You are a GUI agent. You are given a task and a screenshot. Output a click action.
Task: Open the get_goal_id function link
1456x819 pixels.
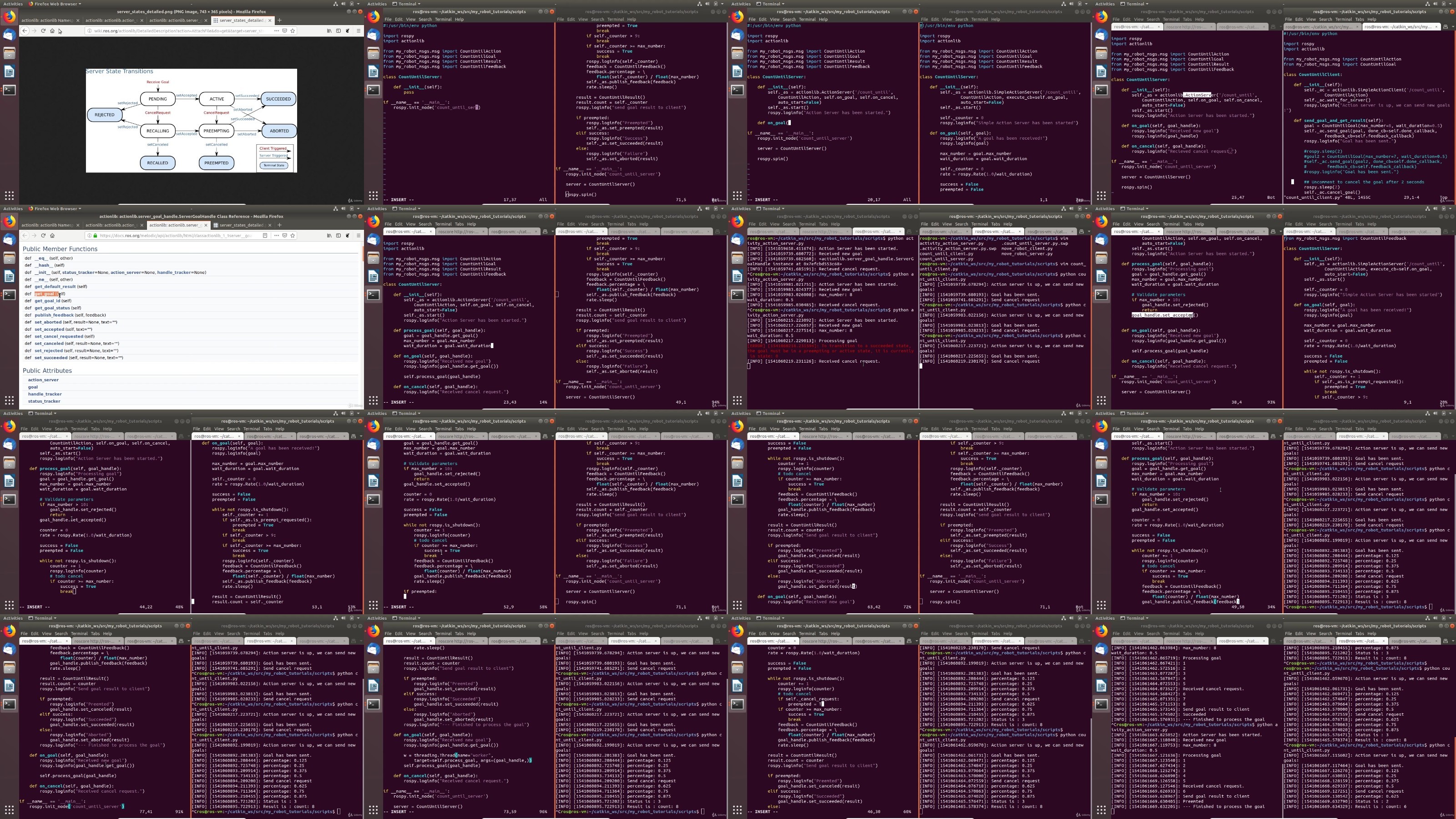[x=48, y=301]
